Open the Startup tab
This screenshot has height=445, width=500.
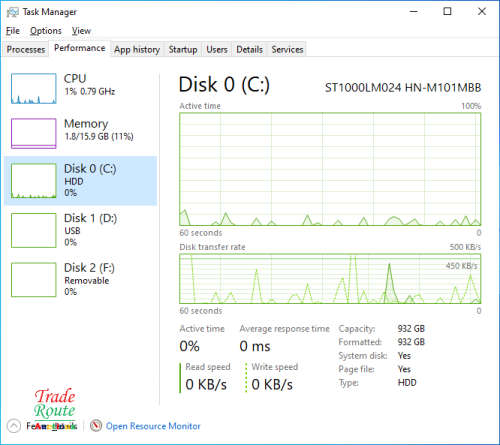point(183,49)
